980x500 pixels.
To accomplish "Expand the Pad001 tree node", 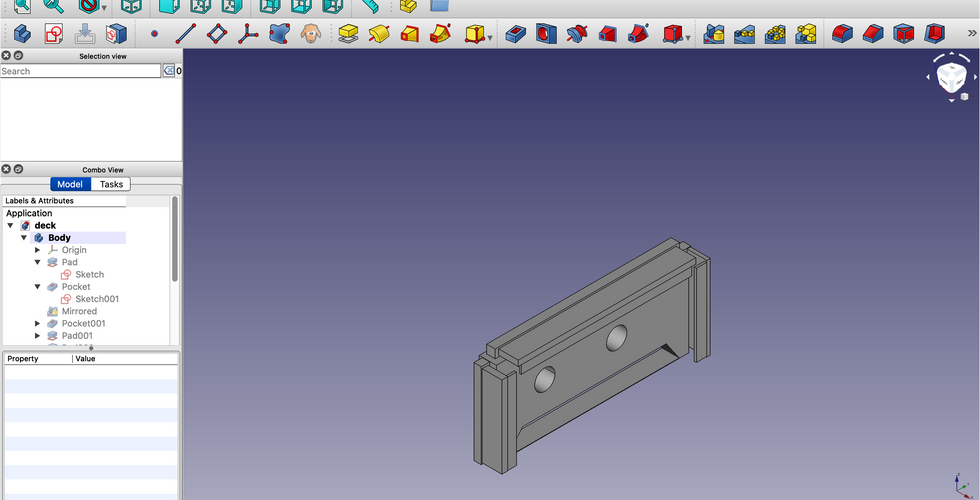I will pyautogui.click(x=38, y=336).
